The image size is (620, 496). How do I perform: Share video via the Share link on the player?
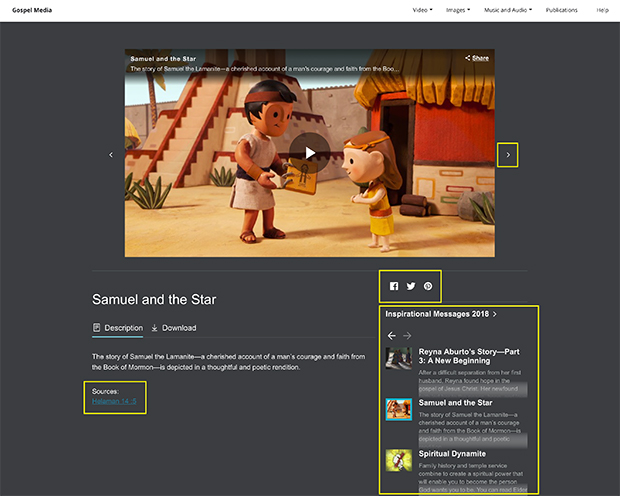tap(477, 58)
